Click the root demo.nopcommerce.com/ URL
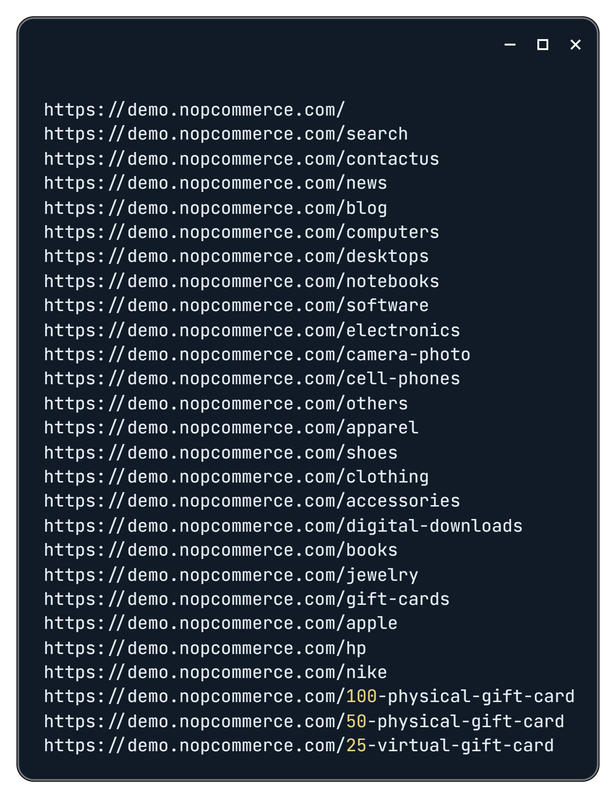616x798 pixels. [x=194, y=110]
